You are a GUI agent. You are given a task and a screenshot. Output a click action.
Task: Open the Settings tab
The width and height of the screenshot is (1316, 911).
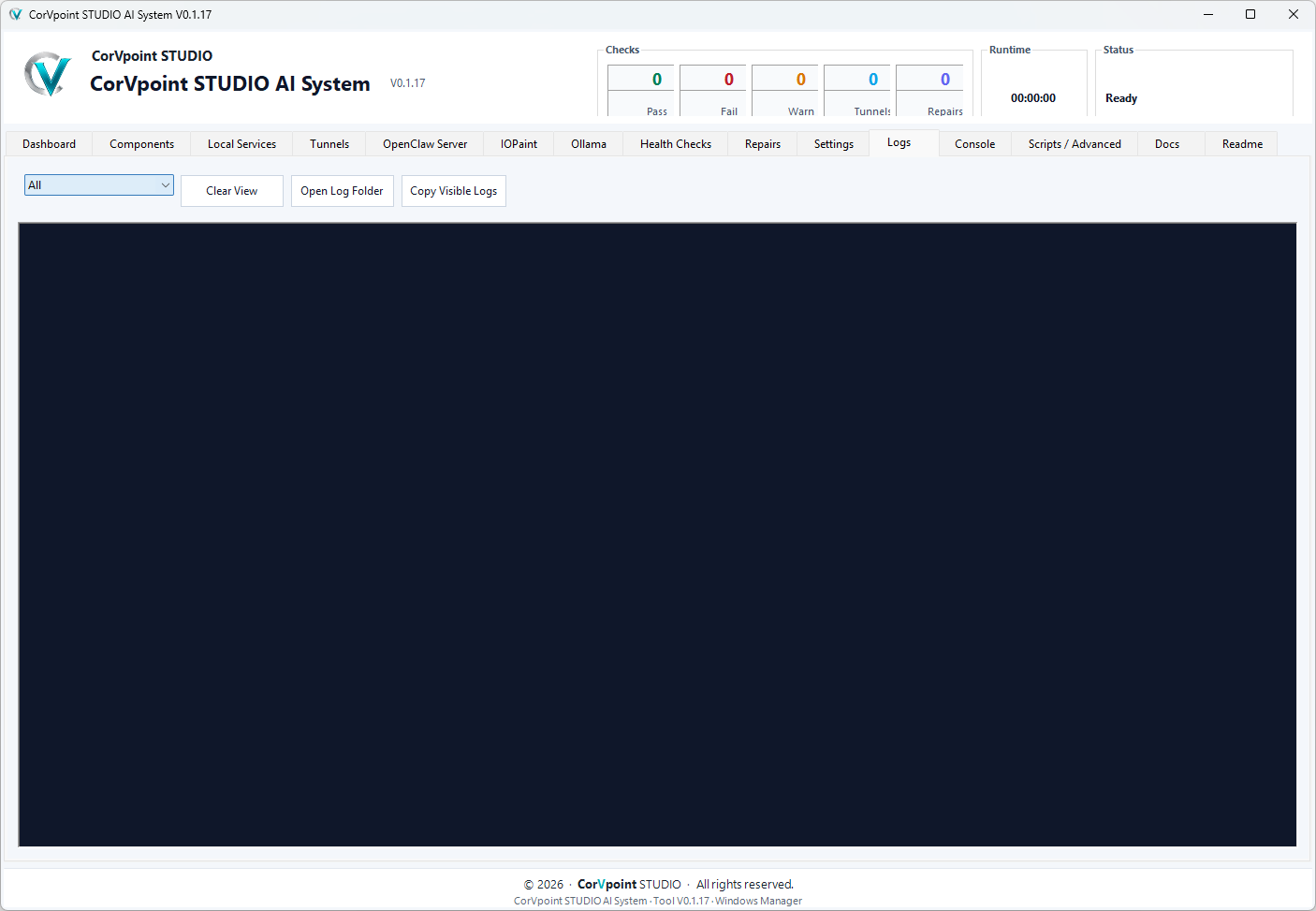(x=834, y=144)
